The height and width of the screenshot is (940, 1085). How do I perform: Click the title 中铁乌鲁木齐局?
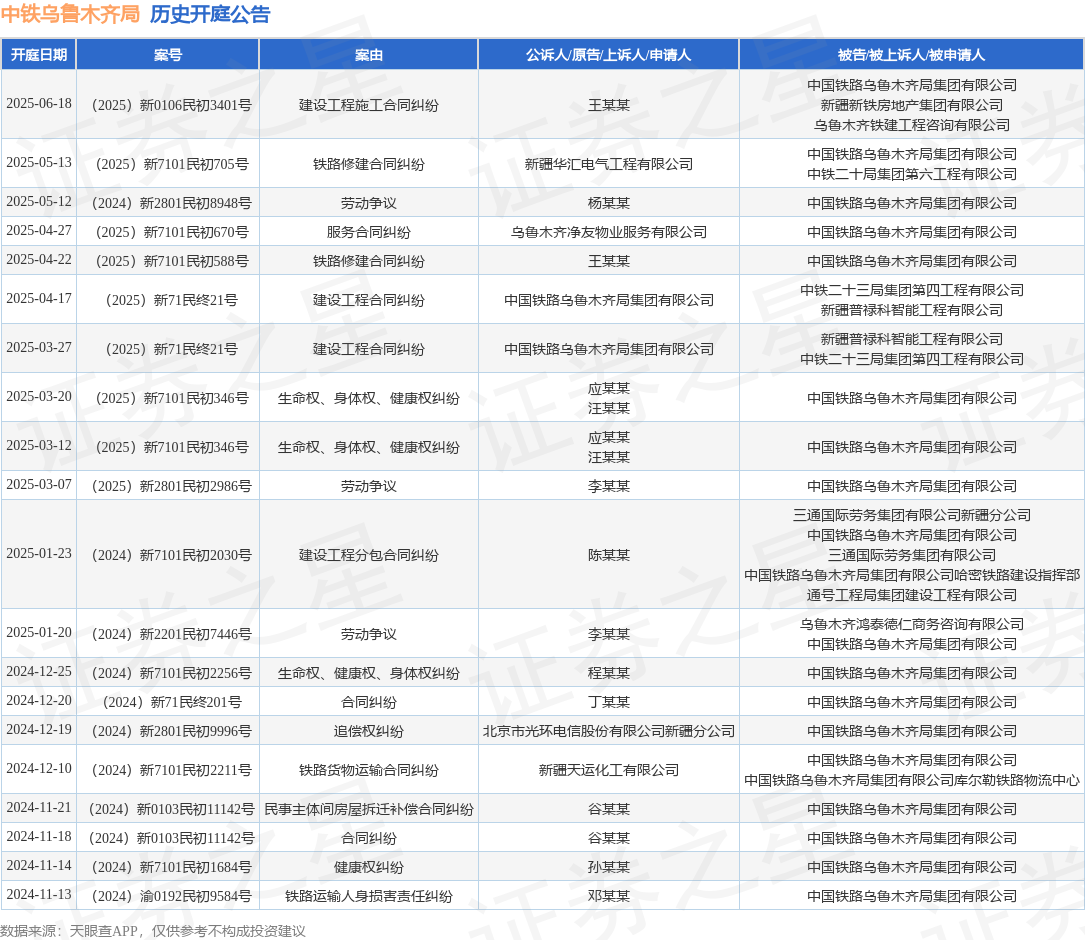pyautogui.click(x=71, y=14)
